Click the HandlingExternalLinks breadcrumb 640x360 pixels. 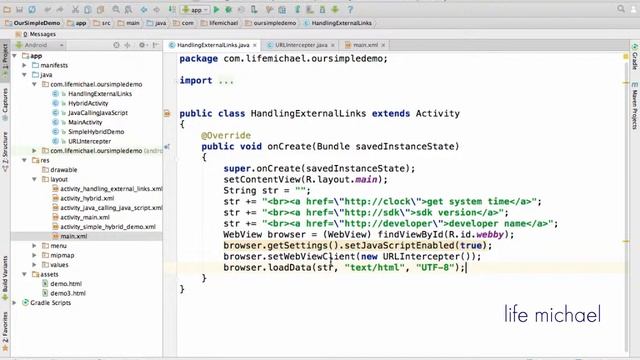point(338,23)
